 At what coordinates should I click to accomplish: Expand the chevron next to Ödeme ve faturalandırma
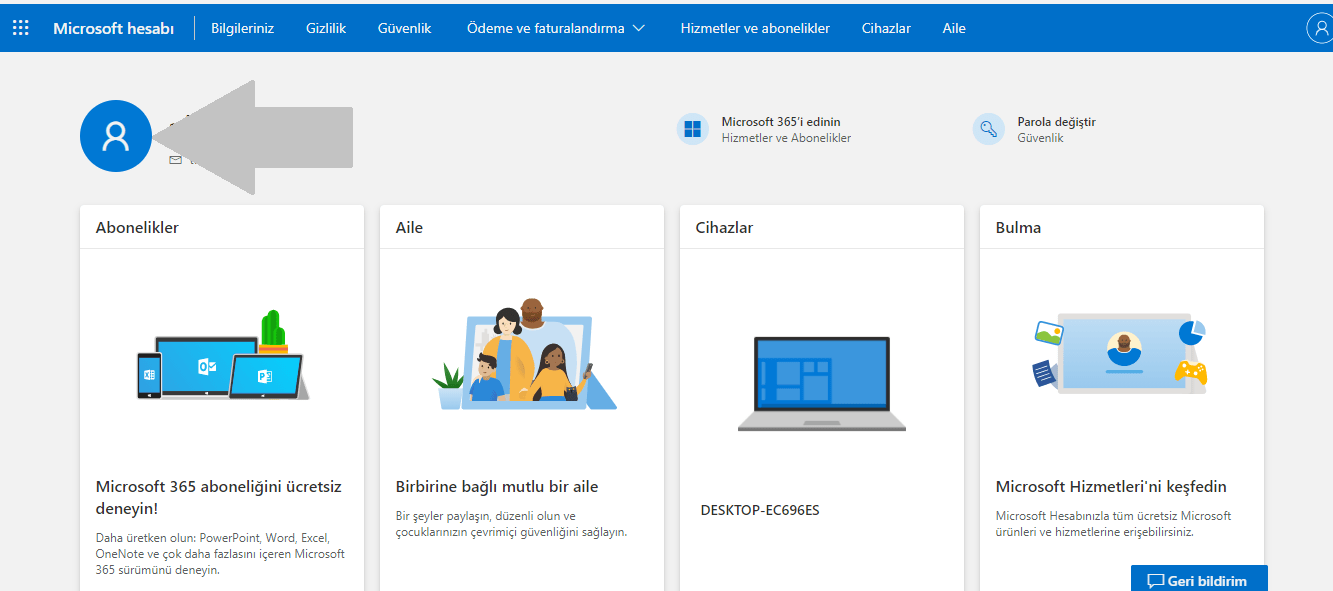[x=640, y=28]
